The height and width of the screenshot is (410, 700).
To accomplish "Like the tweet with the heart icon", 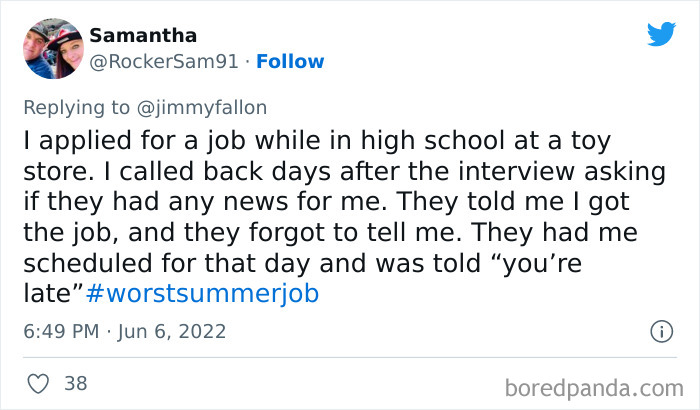I will [x=40, y=383].
